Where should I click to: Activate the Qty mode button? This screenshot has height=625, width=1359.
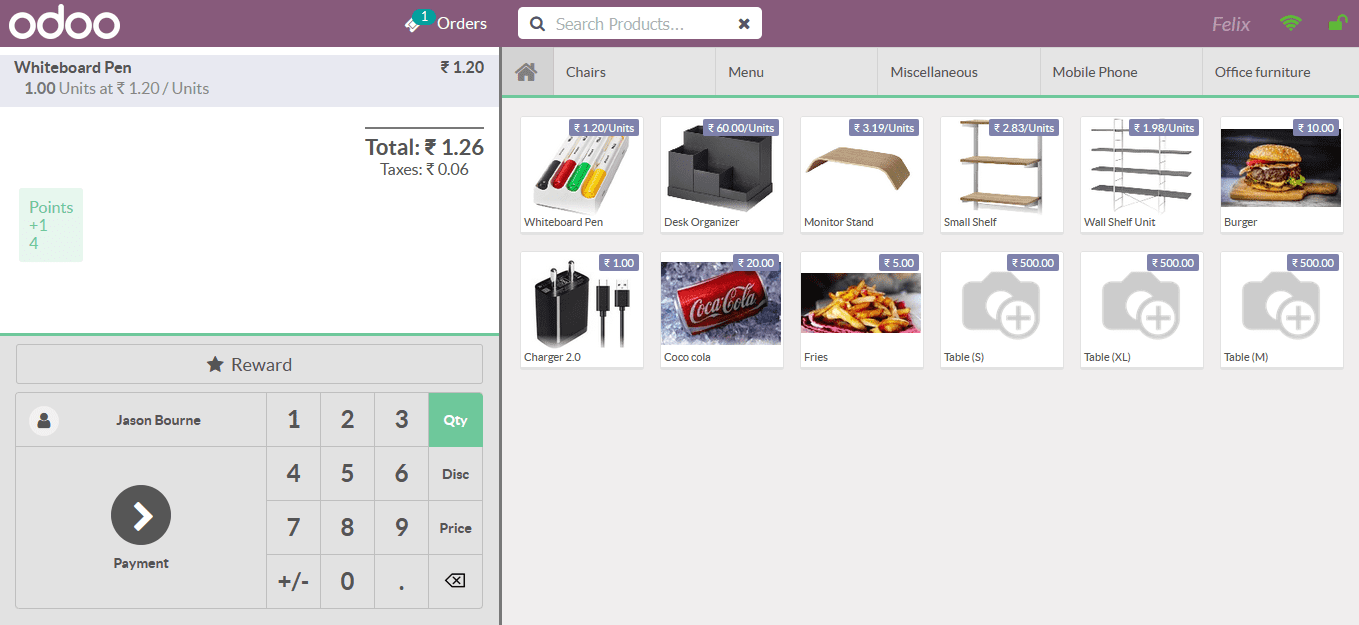pos(455,420)
